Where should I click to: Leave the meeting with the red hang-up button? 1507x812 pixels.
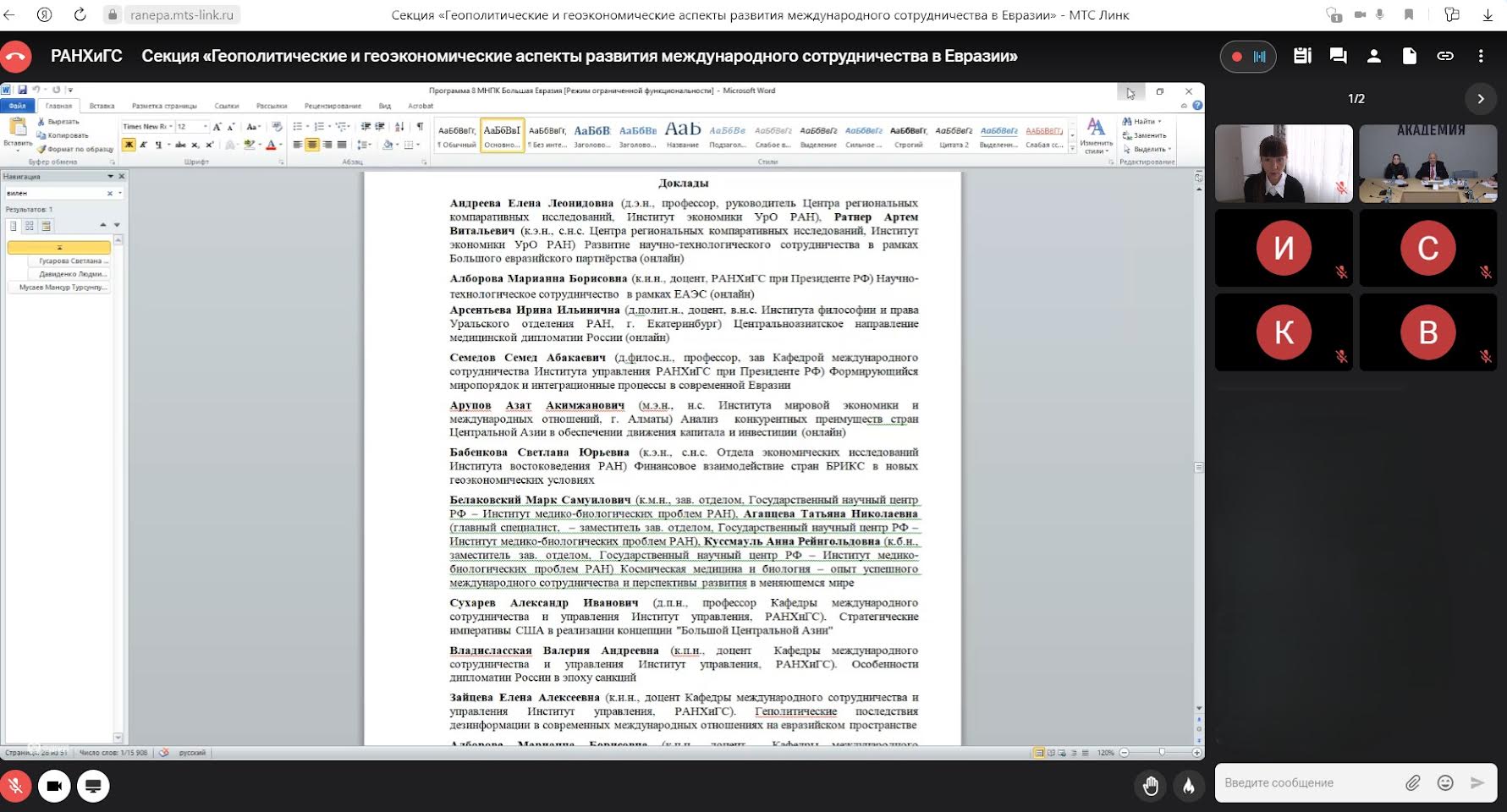(16, 57)
